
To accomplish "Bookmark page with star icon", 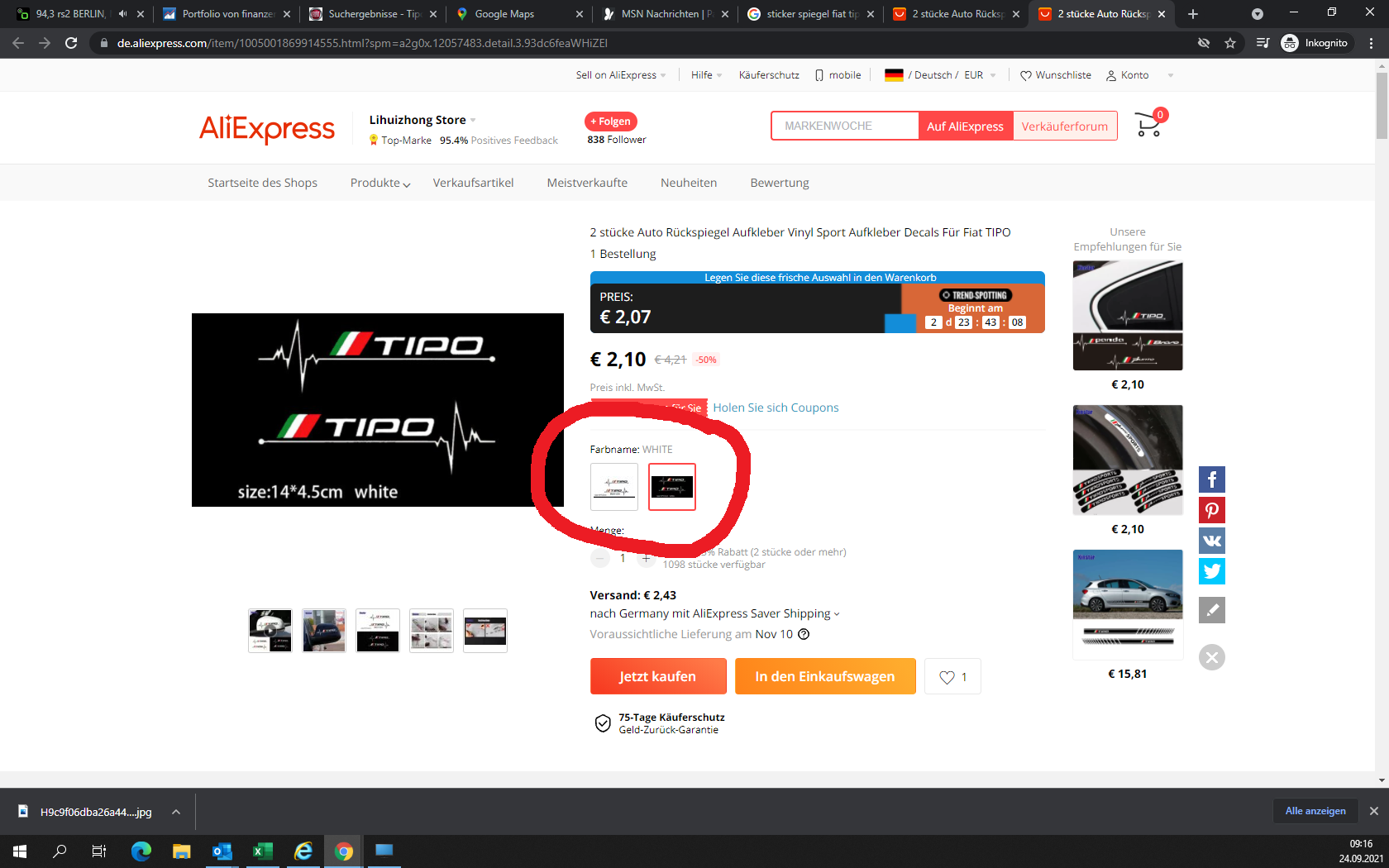I will click(1230, 43).
